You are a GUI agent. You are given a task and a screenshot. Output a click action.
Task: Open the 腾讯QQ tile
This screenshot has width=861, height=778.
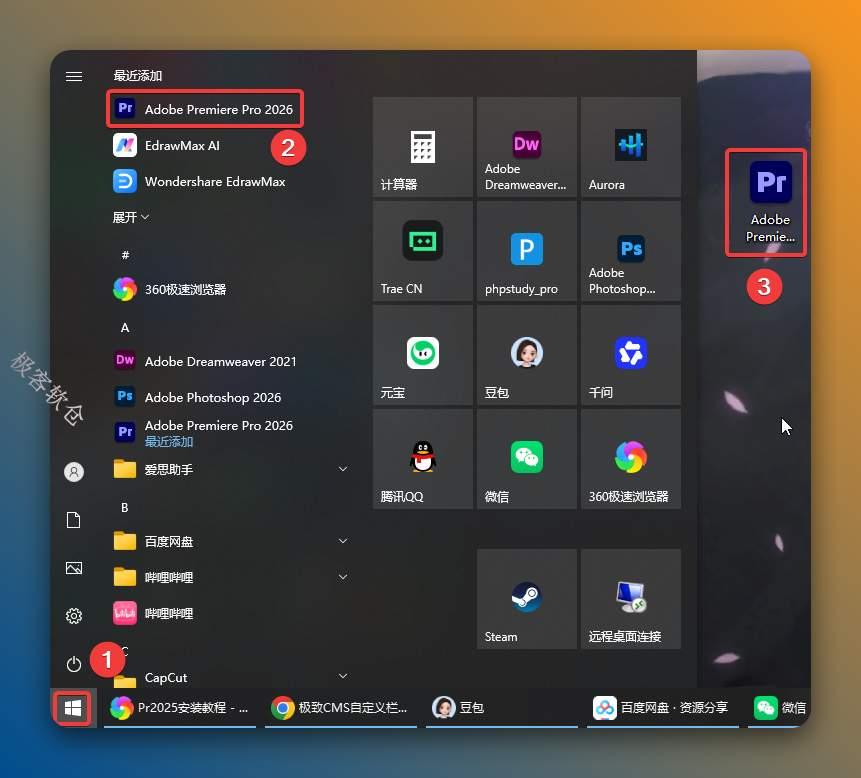422,459
